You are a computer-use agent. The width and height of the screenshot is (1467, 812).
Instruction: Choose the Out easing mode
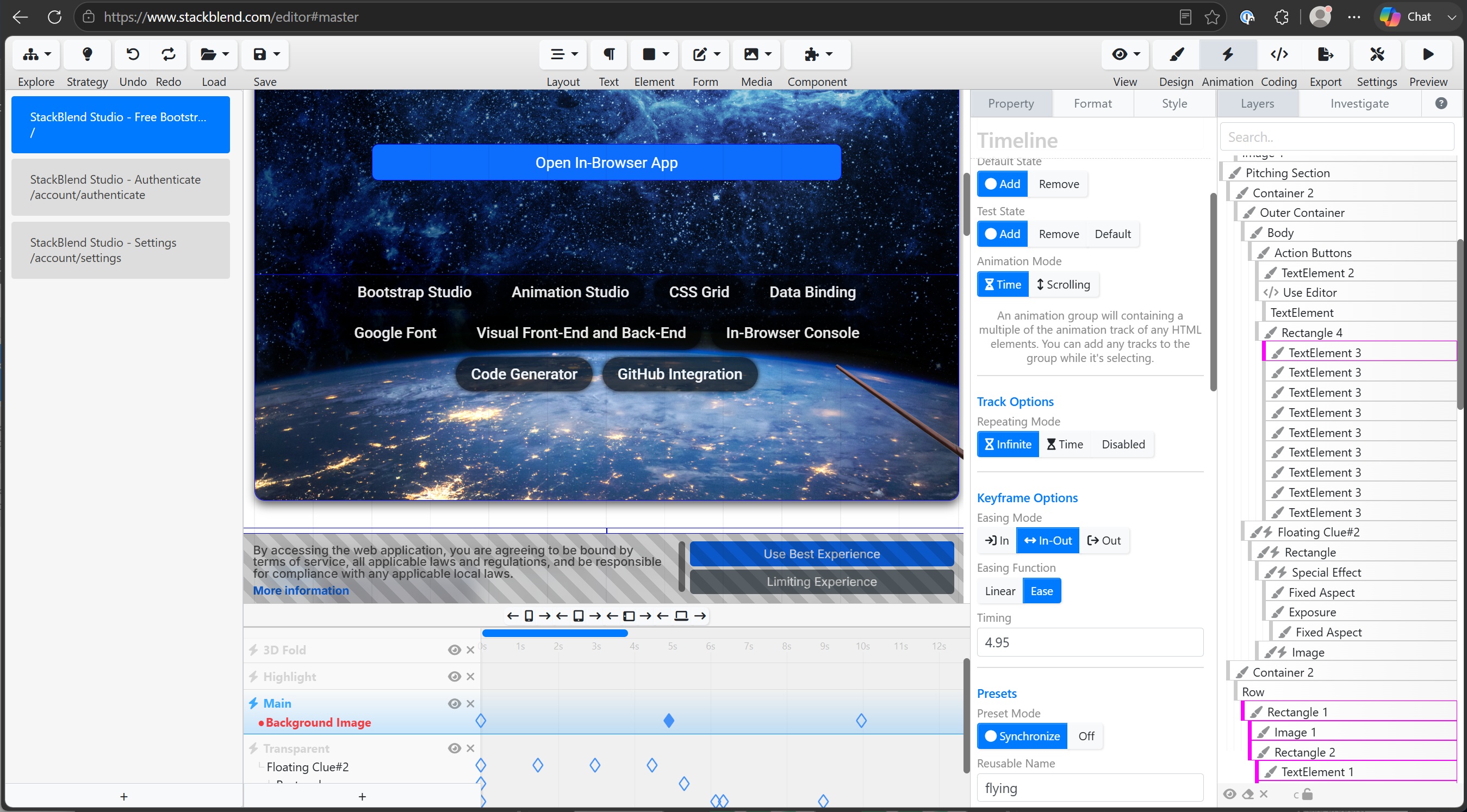pyautogui.click(x=1104, y=541)
